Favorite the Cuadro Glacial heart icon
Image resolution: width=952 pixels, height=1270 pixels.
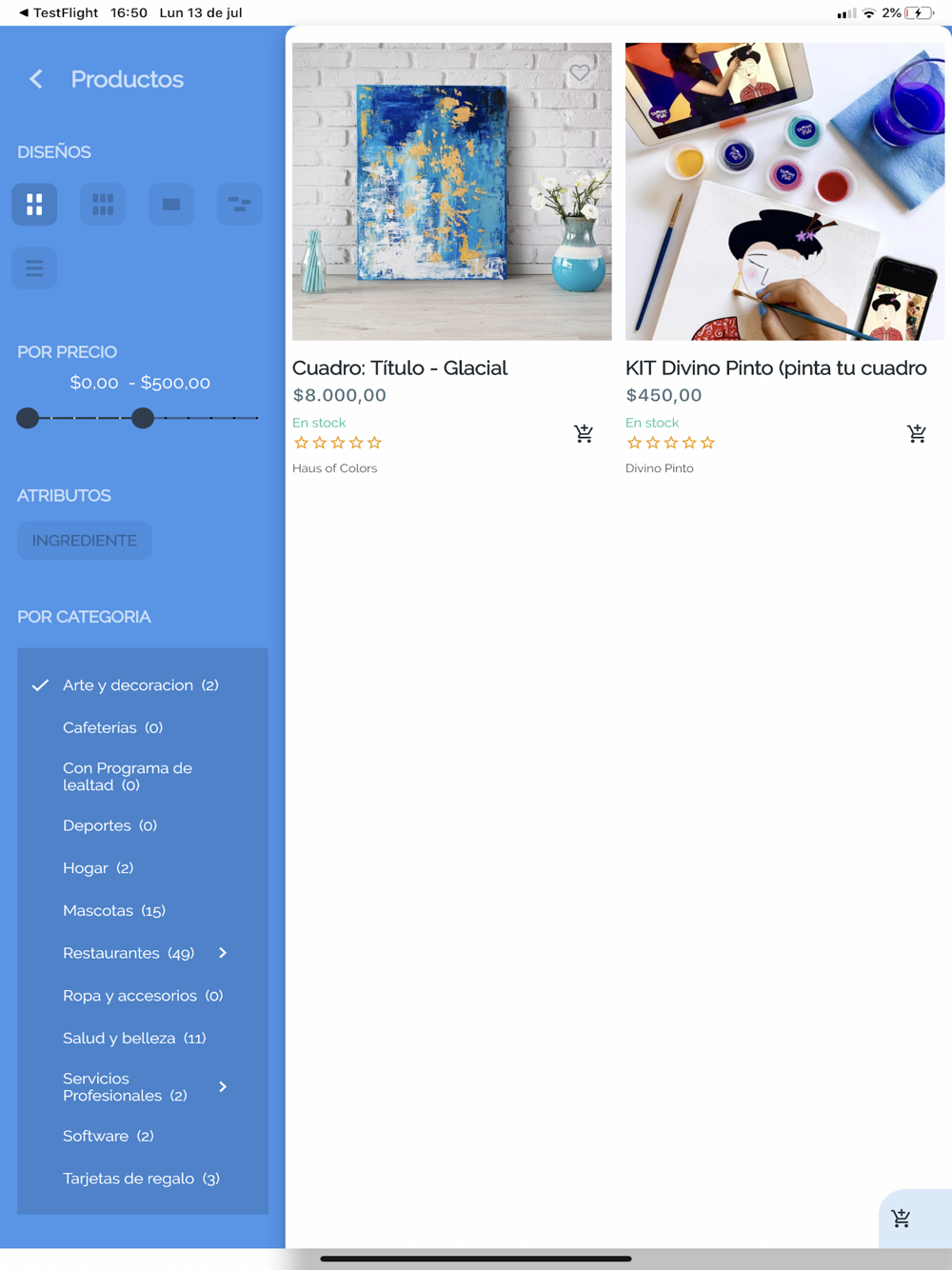pyautogui.click(x=580, y=72)
